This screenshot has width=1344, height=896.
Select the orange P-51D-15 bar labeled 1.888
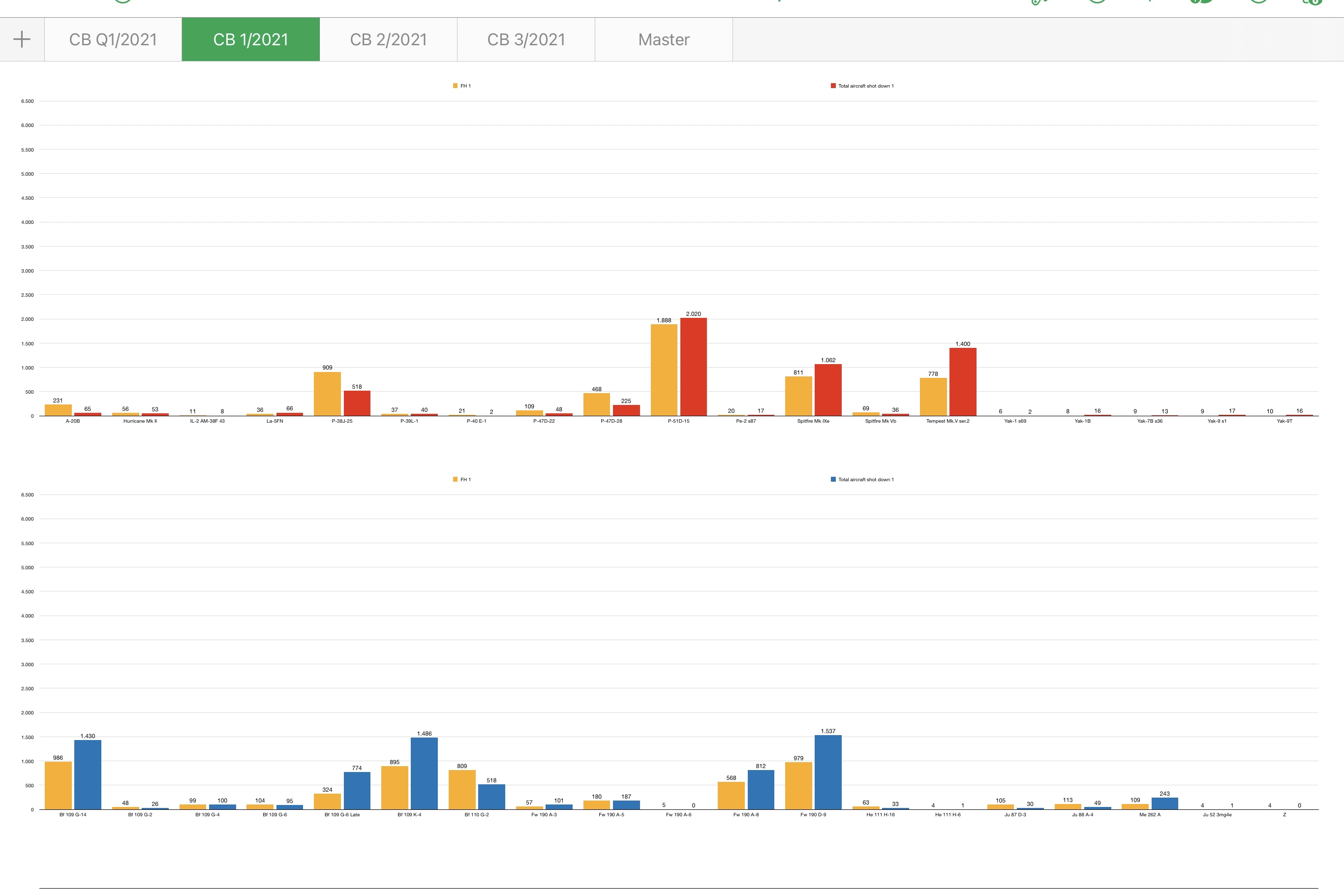coord(664,371)
